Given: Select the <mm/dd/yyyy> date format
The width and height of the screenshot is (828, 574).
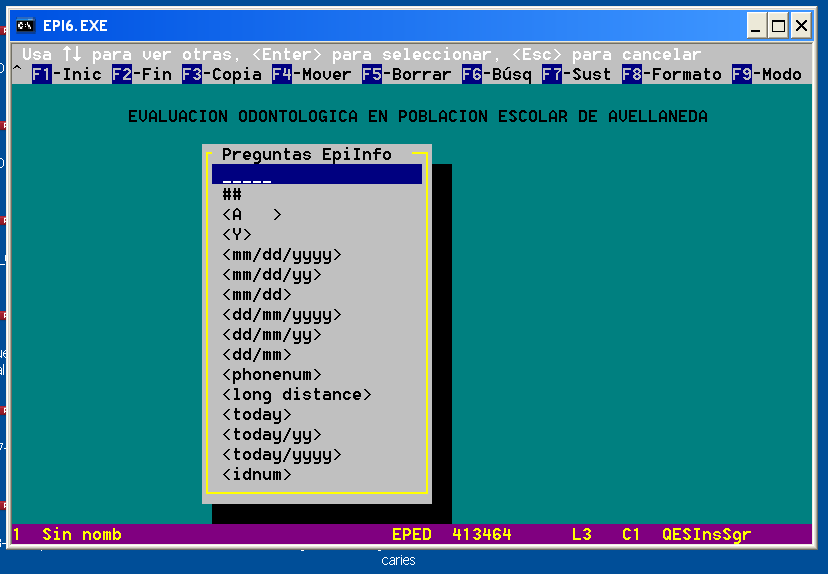Looking at the screenshot, I should [x=282, y=255].
